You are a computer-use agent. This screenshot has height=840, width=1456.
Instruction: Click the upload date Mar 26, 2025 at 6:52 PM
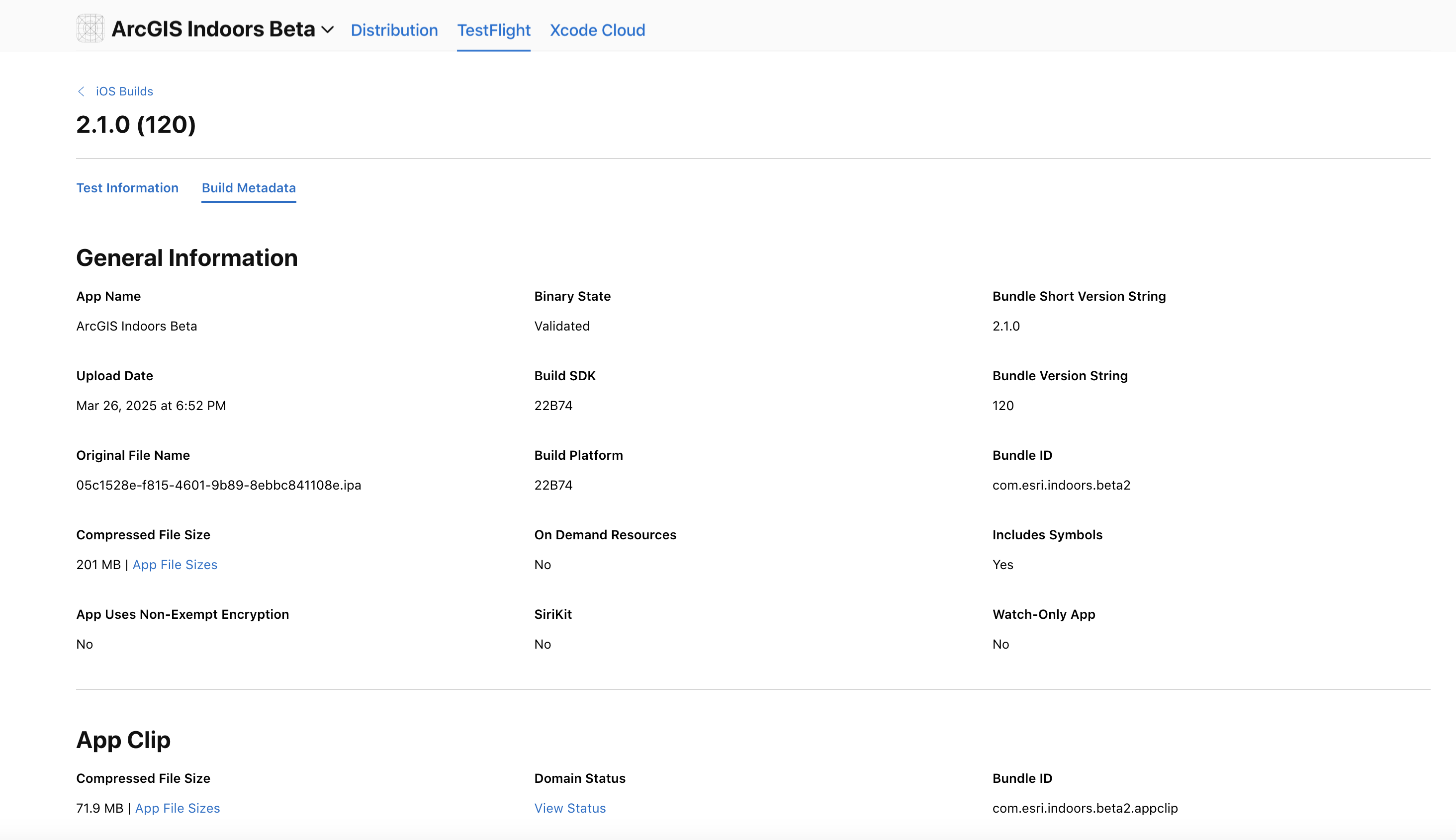[x=151, y=406]
